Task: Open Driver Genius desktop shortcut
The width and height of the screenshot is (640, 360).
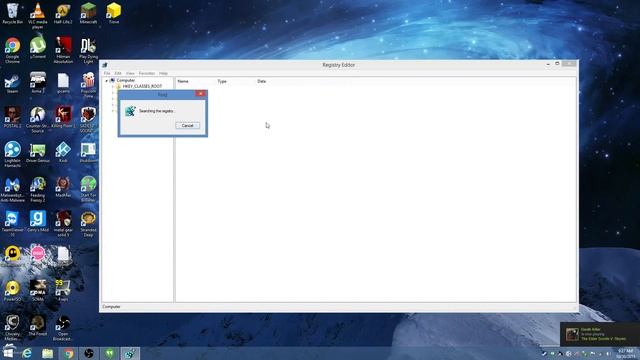Action: coord(38,153)
